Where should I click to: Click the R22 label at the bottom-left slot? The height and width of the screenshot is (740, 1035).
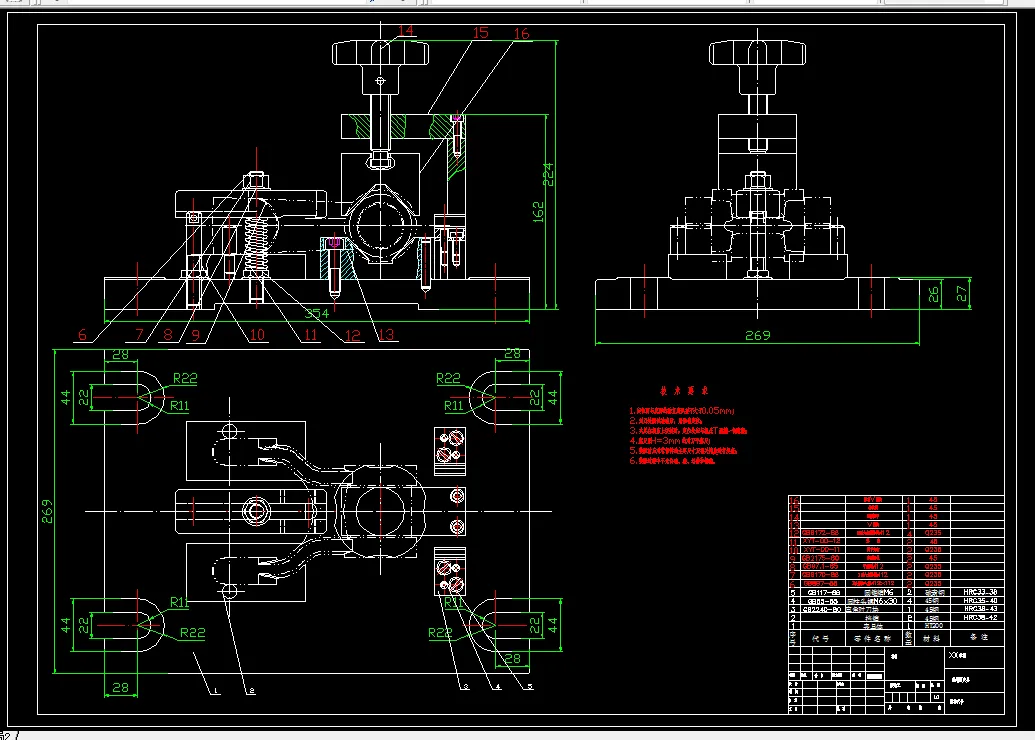tap(192, 632)
